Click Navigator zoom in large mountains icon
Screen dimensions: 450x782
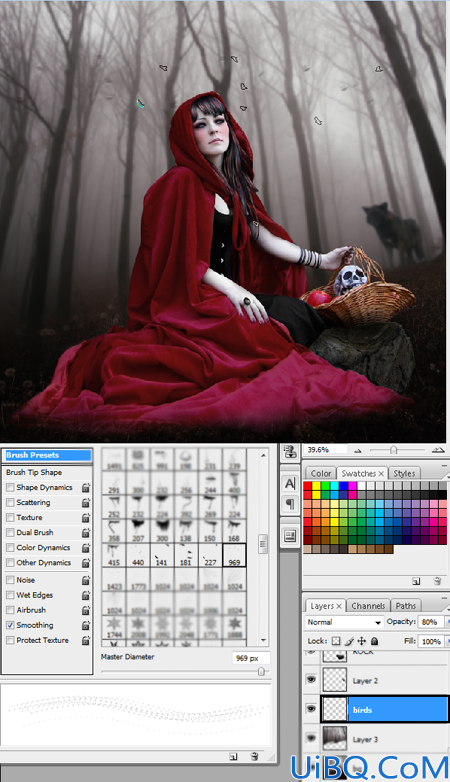[438, 450]
